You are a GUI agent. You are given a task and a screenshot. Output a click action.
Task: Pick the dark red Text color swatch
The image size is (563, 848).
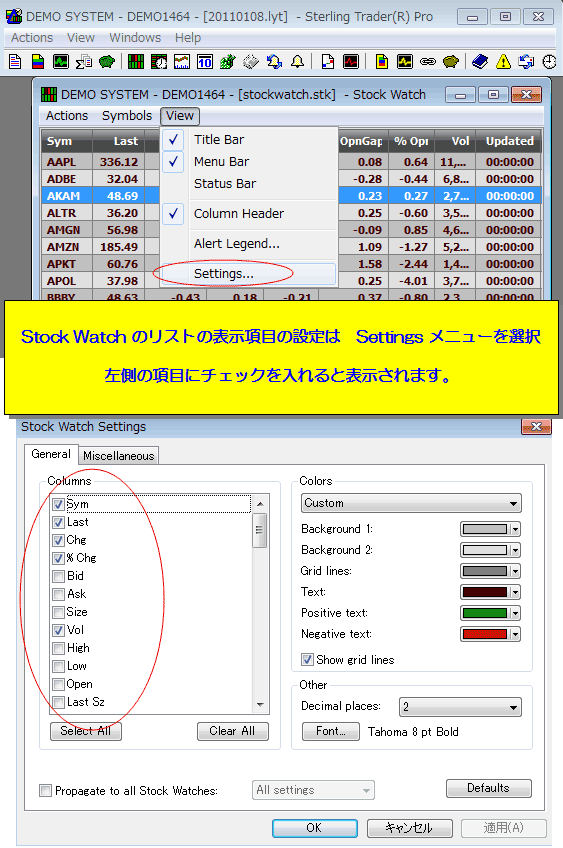coord(485,592)
